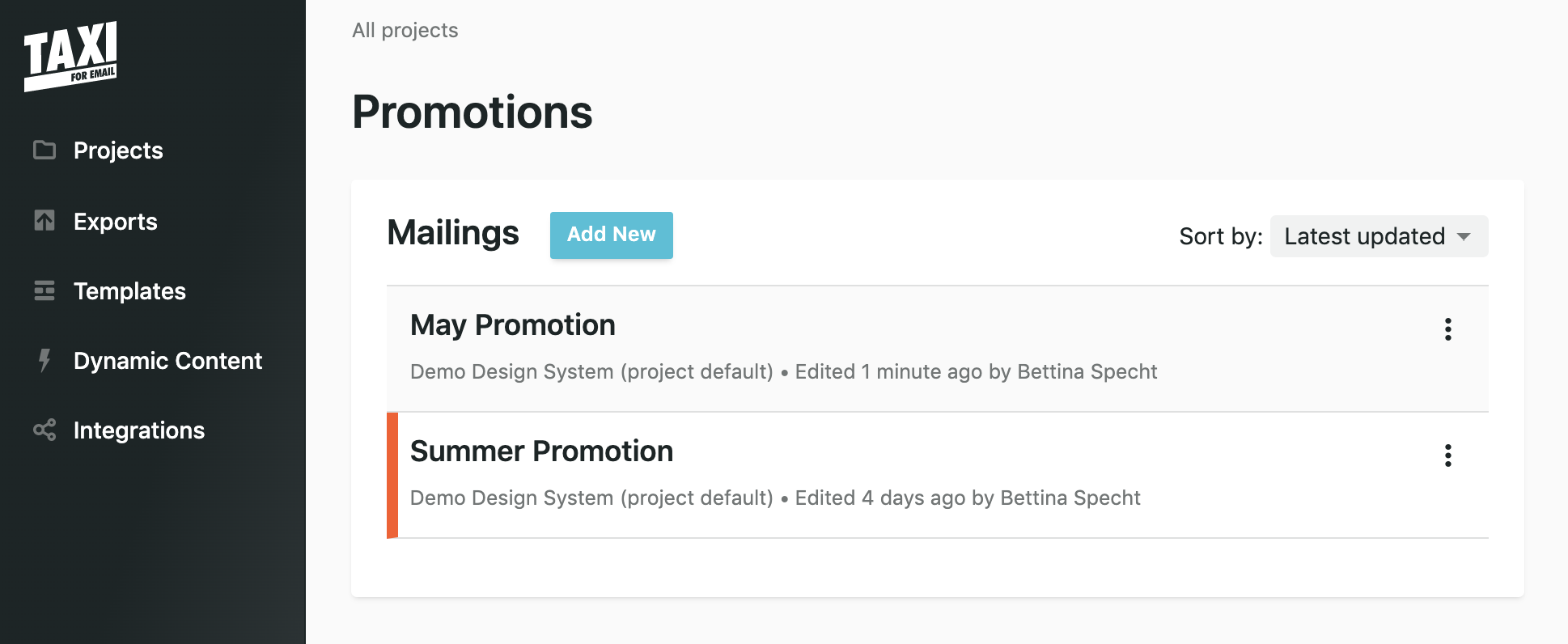Click the Integrations share icon
Image resolution: width=1568 pixels, height=644 pixels.
tap(44, 430)
